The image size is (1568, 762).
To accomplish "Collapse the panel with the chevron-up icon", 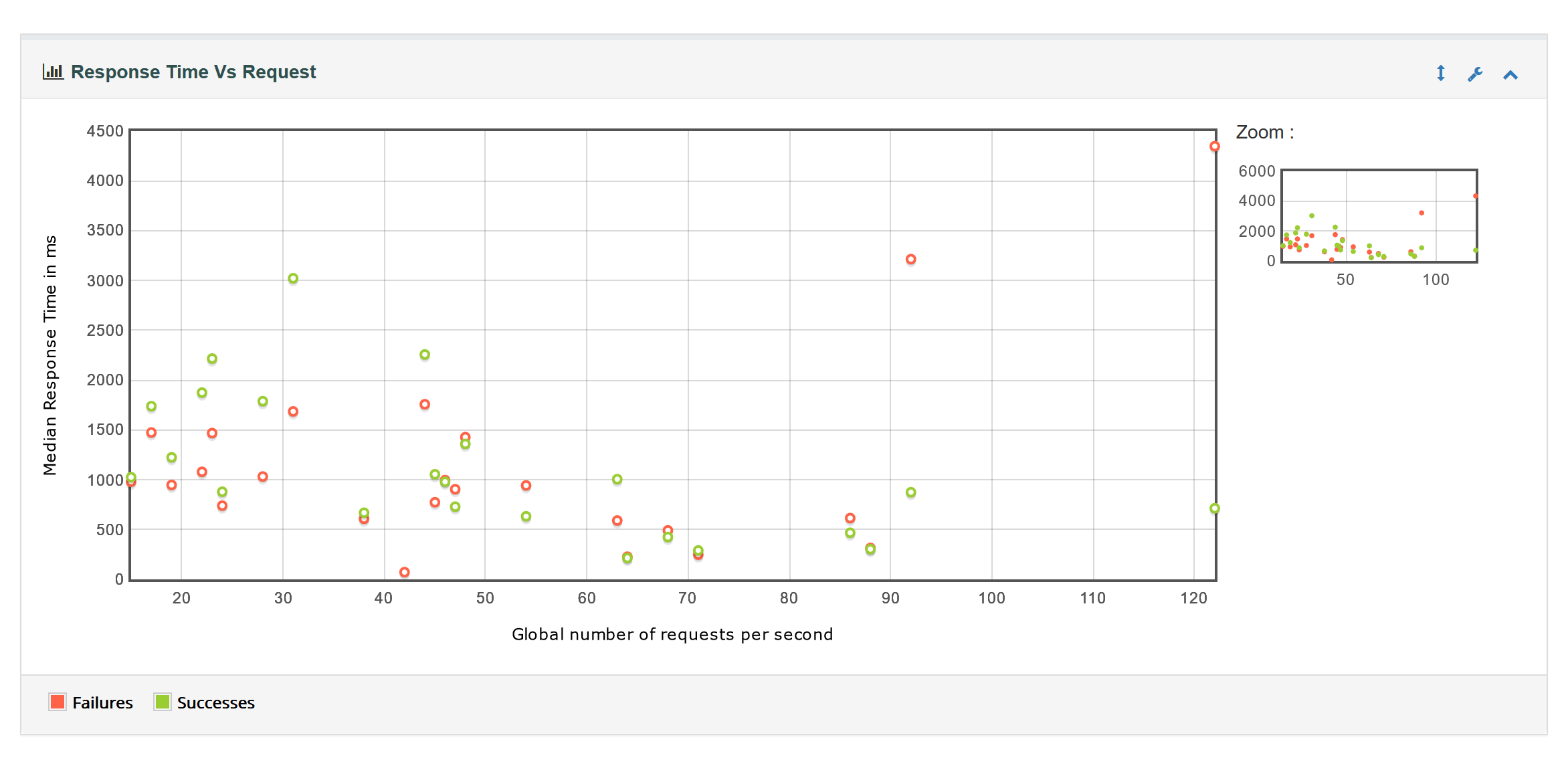I will (1510, 75).
